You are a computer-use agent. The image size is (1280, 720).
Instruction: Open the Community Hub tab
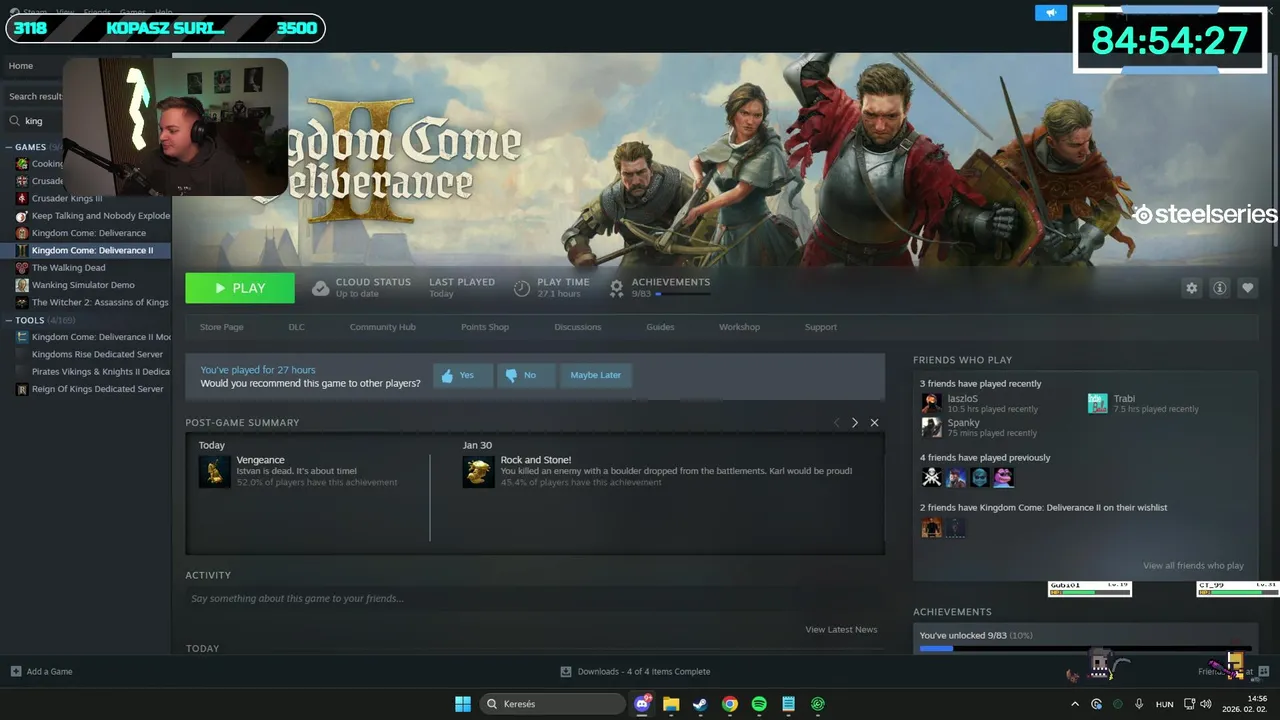(x=382, y=327)
